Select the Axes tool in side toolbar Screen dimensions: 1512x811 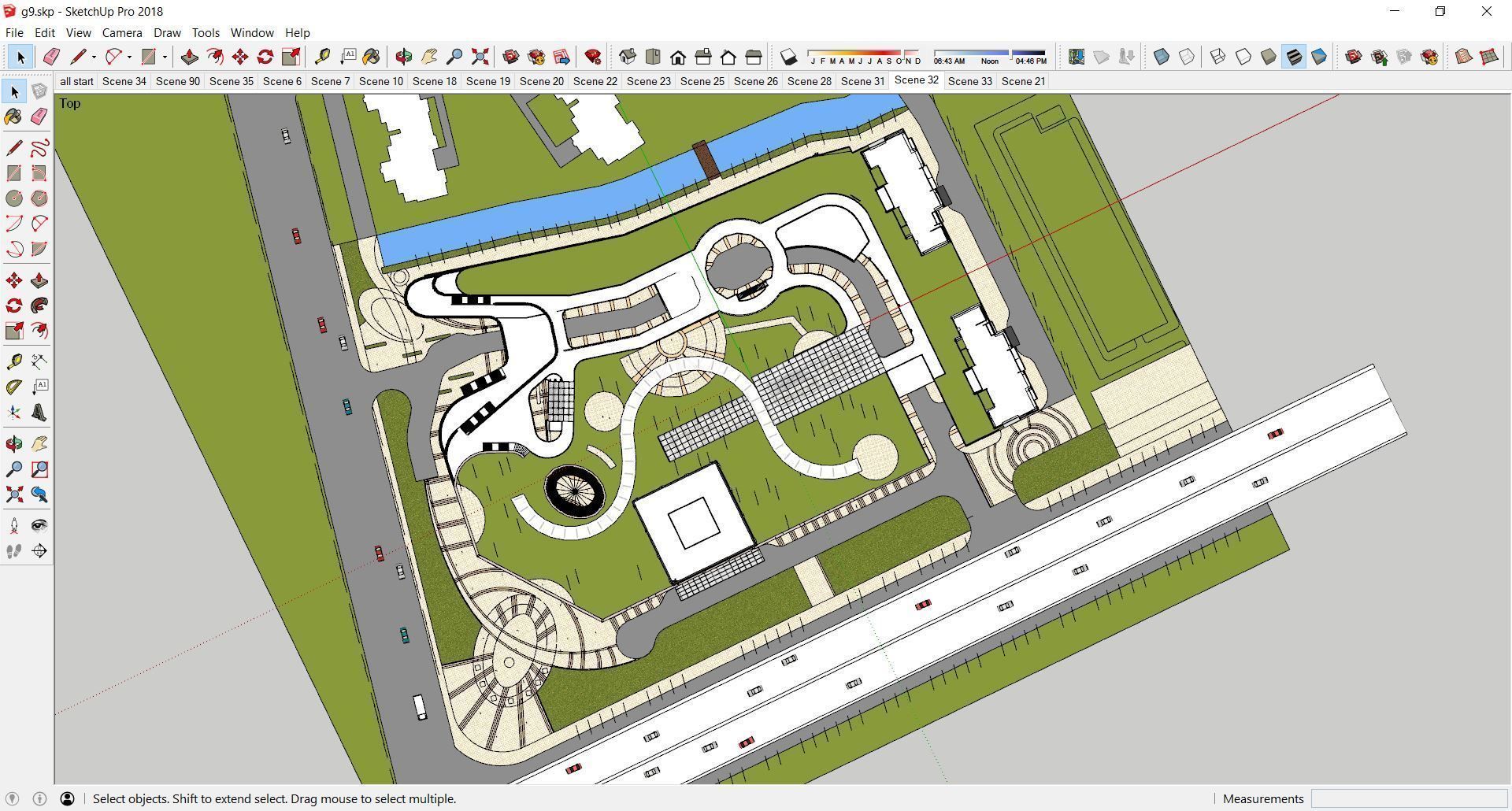pyautogui.click(x=14, y=413)
